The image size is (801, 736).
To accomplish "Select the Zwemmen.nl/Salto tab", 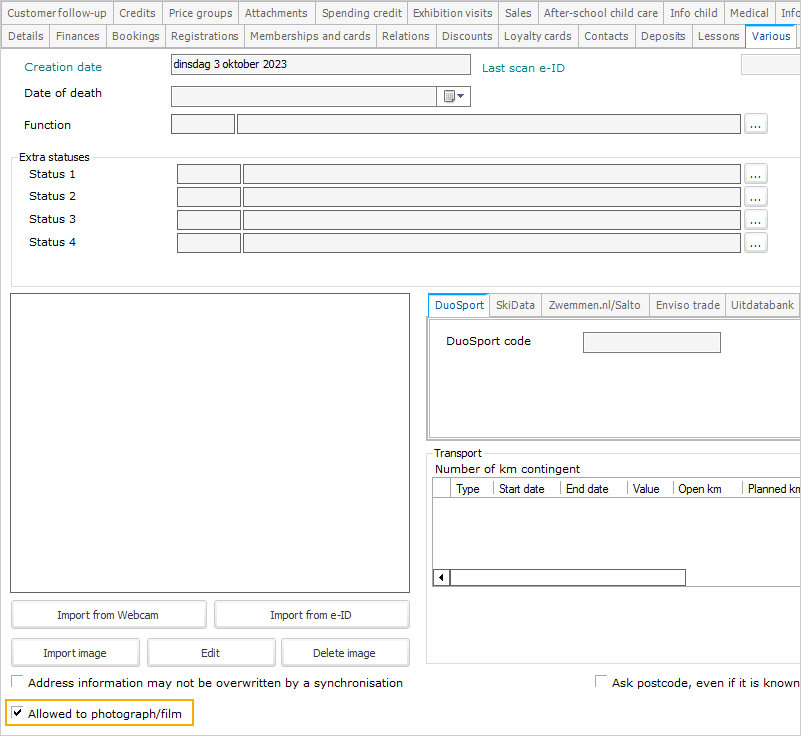I will [595, 305].
